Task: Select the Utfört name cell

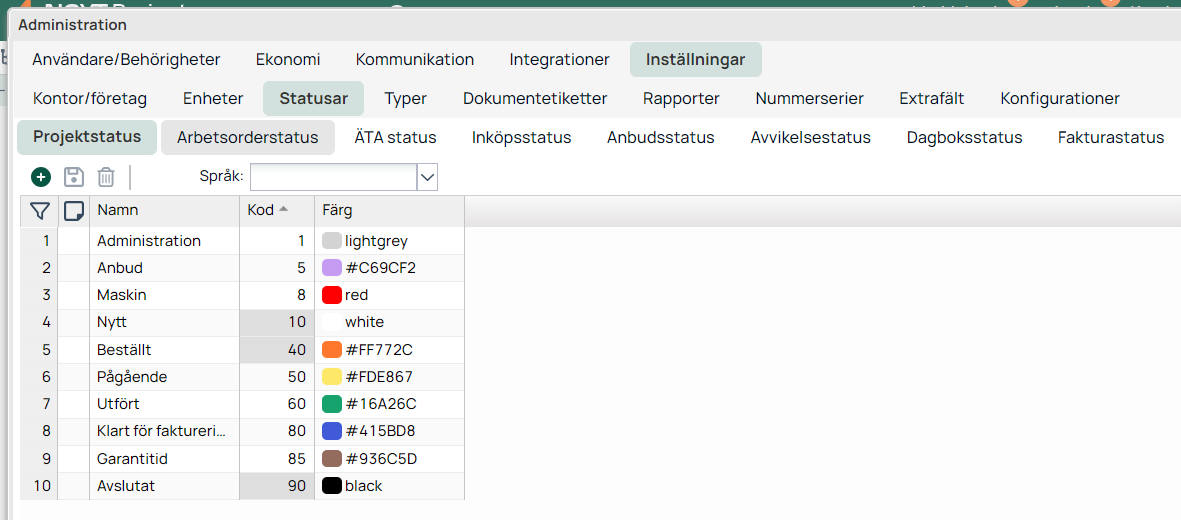Action: click(164, 404)
